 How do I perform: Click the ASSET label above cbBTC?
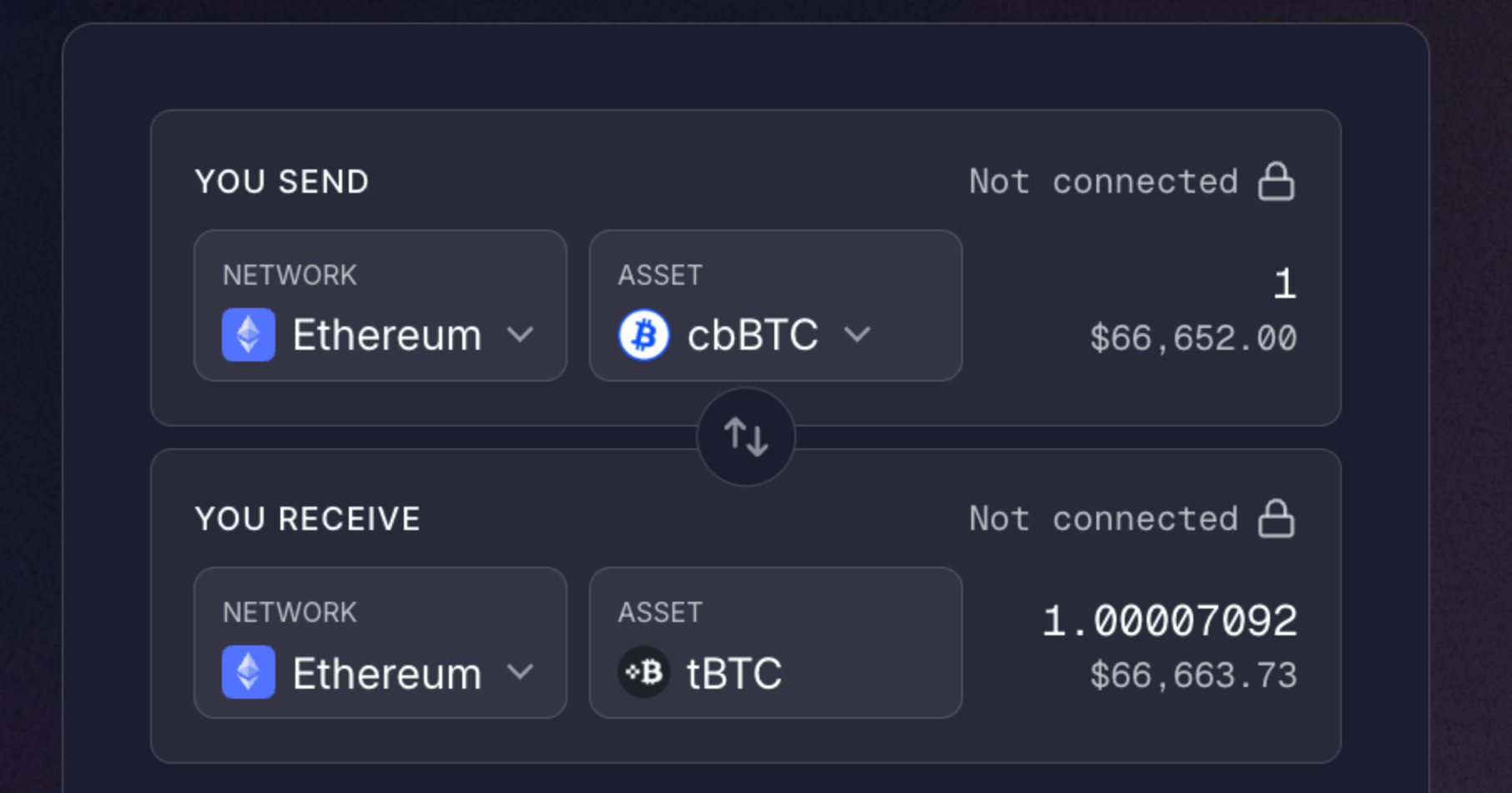(x=658, y=274)
